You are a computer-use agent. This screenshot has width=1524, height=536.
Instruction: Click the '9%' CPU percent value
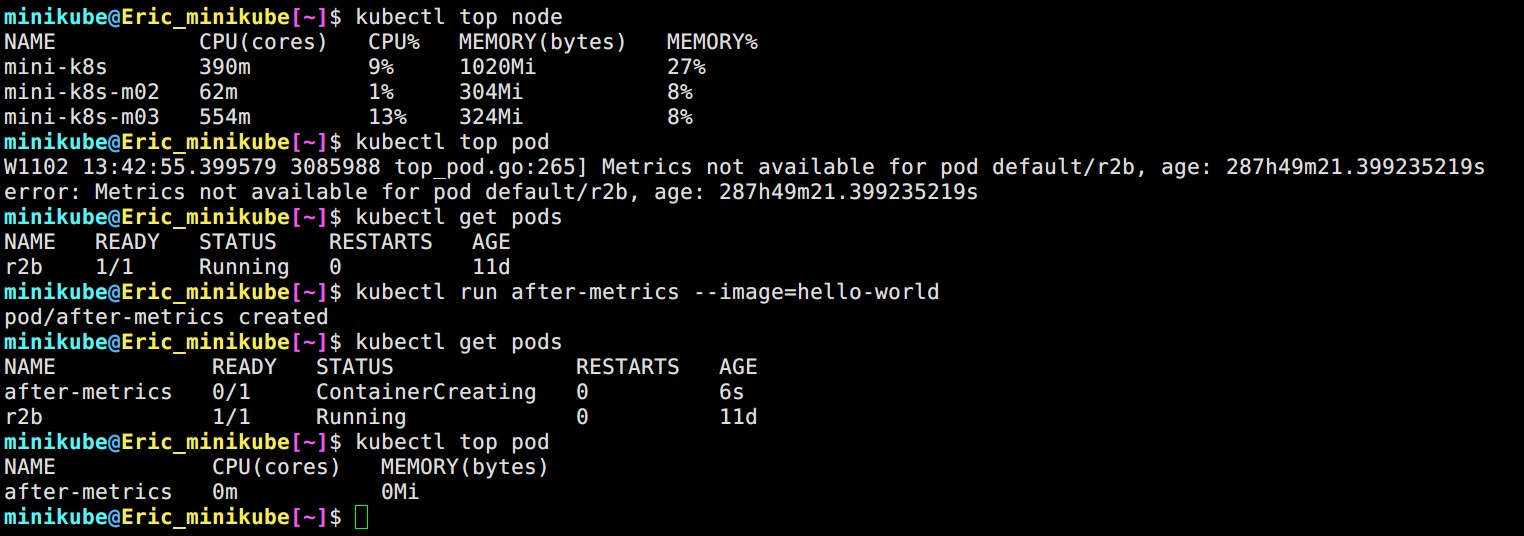click(x=381, y=67)
